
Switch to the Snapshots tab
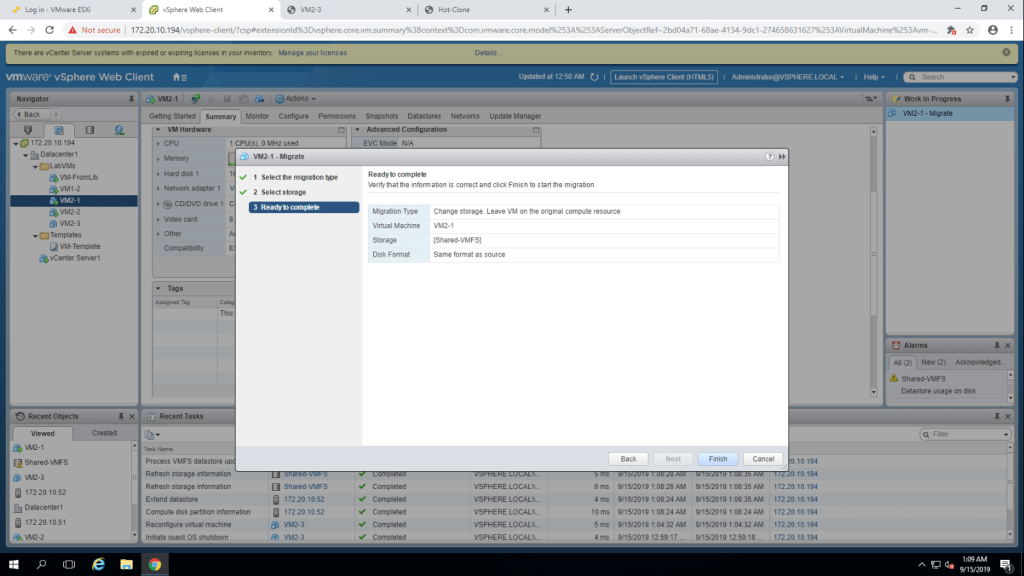tap(381, 116)
